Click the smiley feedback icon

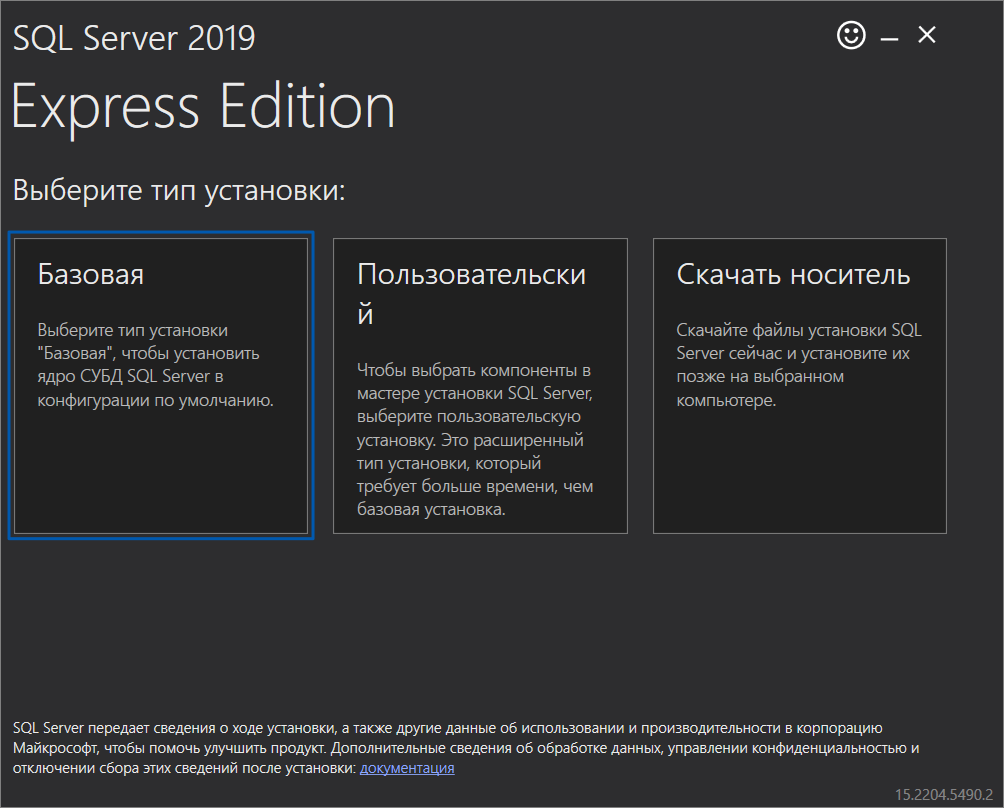851,35
